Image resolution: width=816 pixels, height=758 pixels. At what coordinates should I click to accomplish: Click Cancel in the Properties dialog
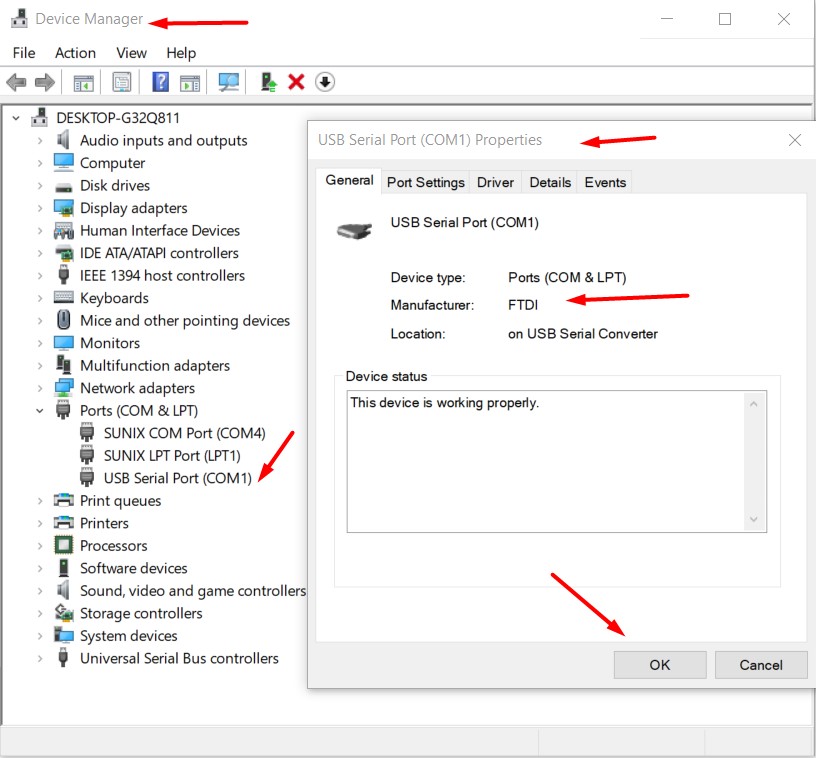tap(761, 665)
